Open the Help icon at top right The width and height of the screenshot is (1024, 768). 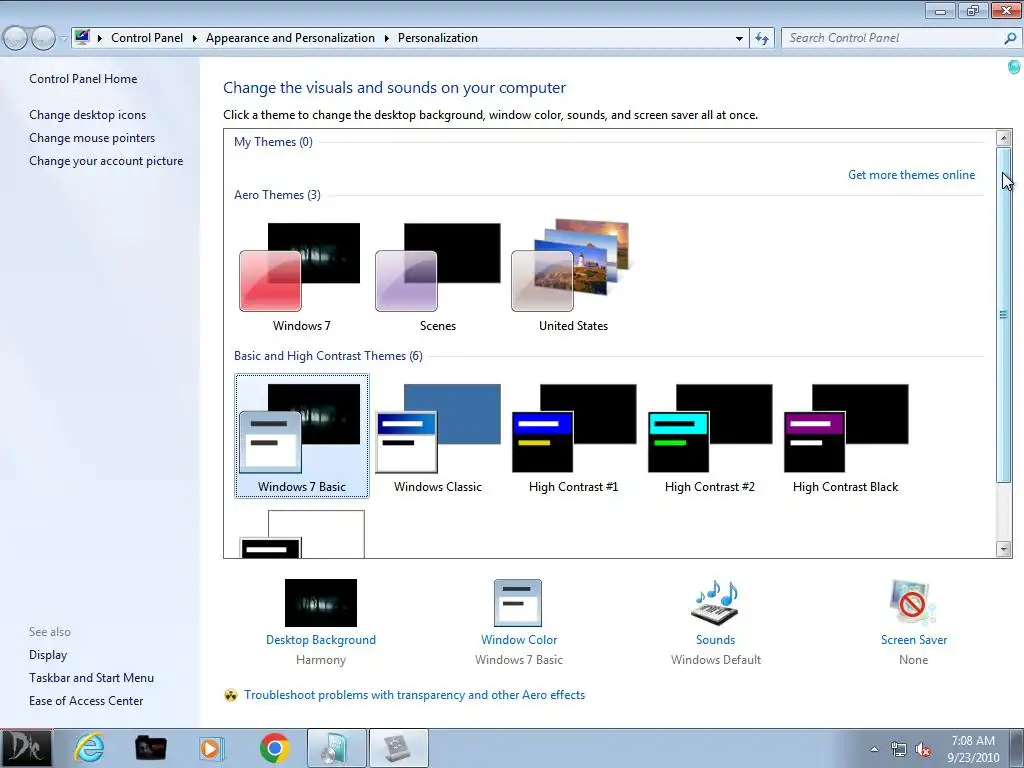[x=1014, y=67]
